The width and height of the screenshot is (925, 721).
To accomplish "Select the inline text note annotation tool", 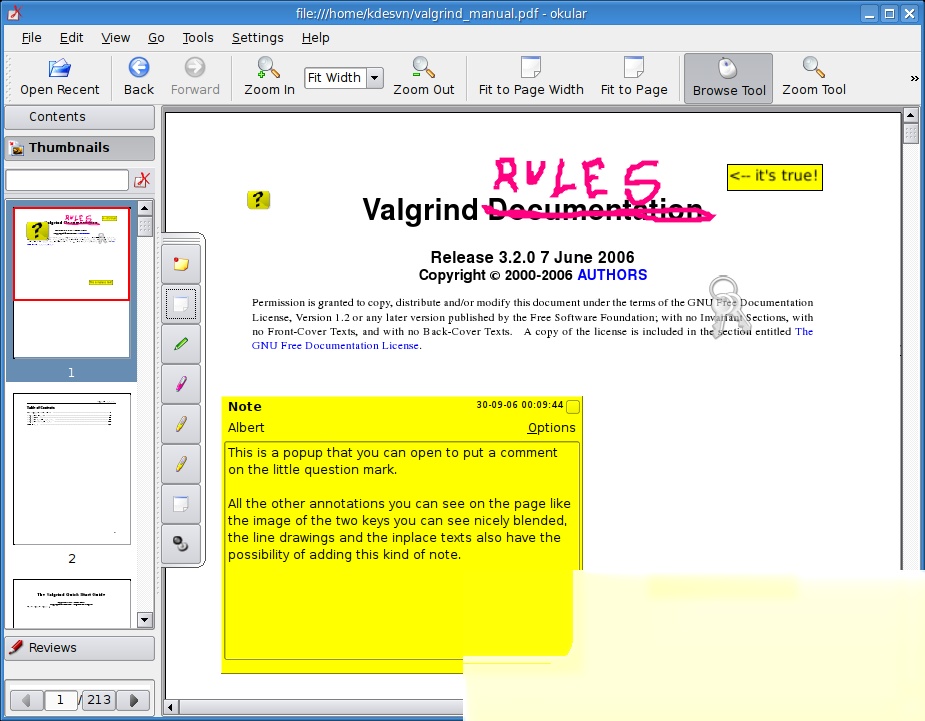I will pos(181,304).
